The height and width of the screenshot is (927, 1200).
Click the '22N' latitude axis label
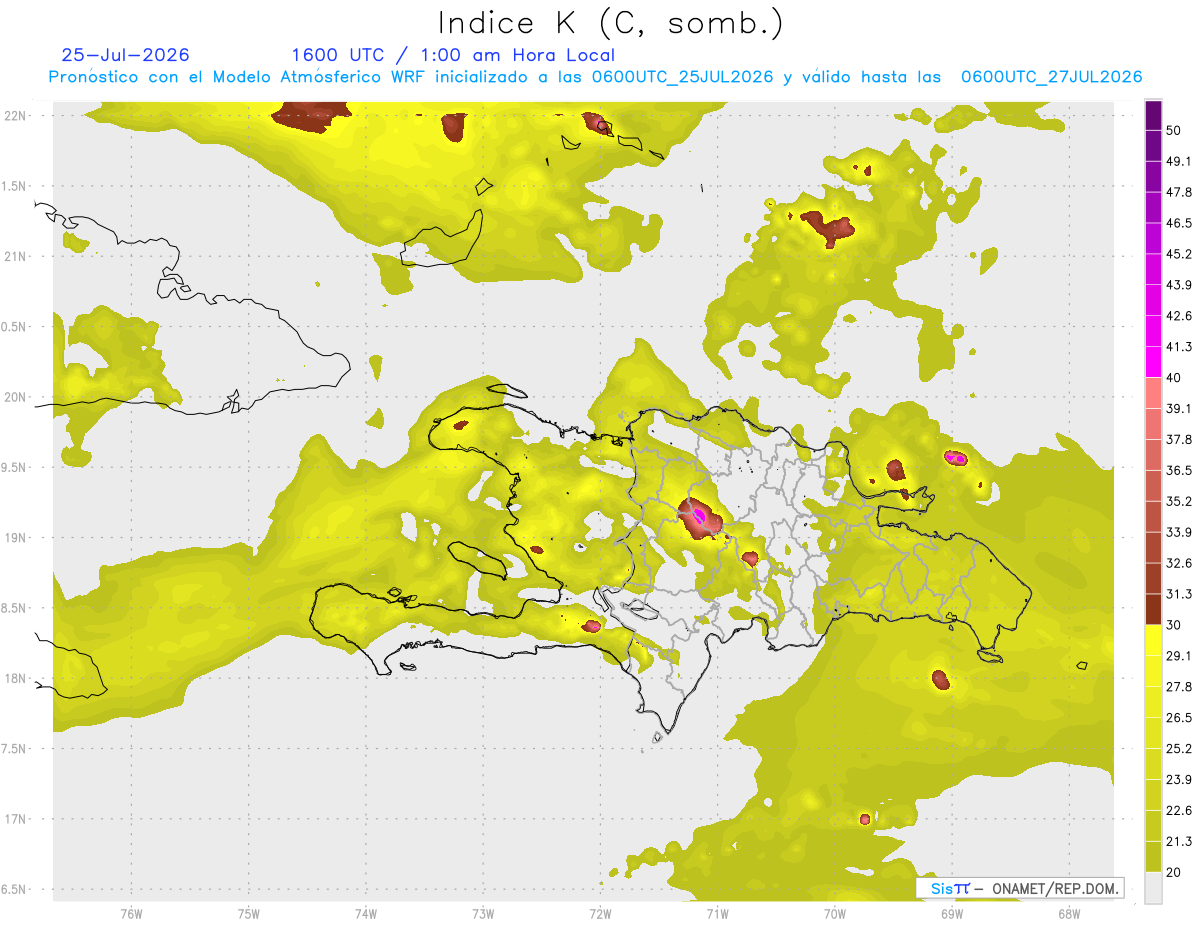[15, 116]
